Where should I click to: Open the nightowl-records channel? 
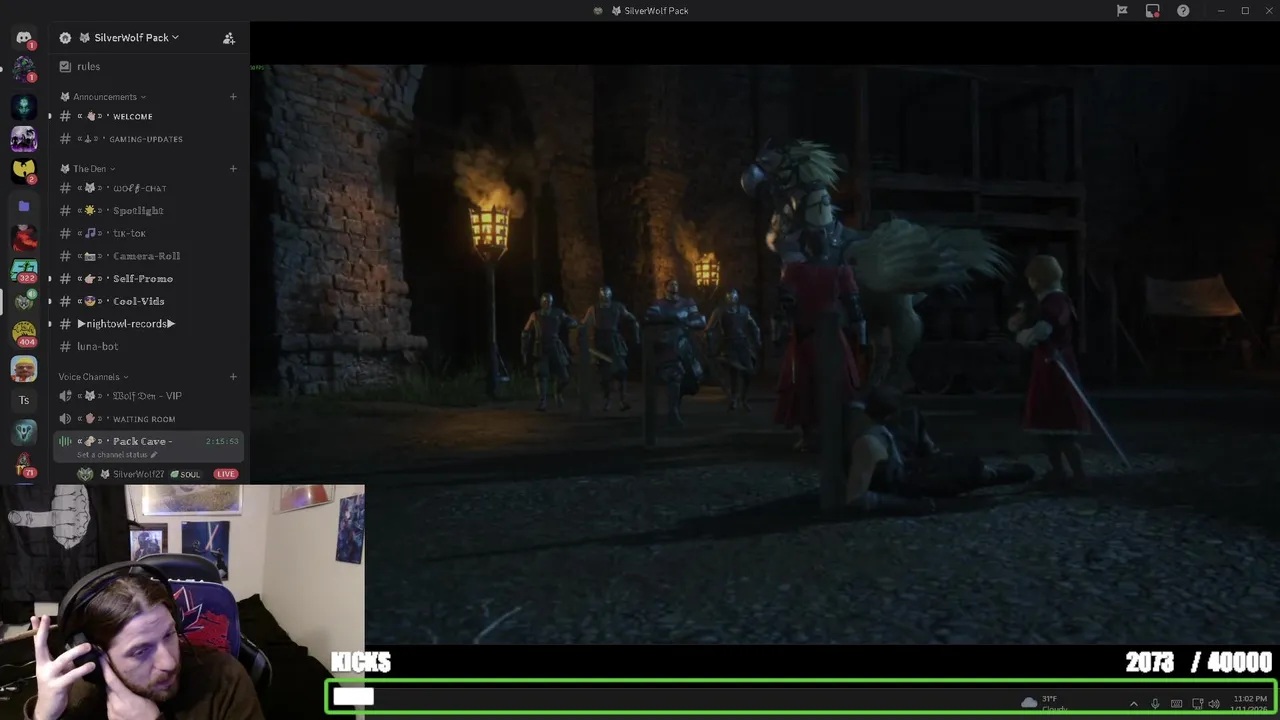coord(147,324)
